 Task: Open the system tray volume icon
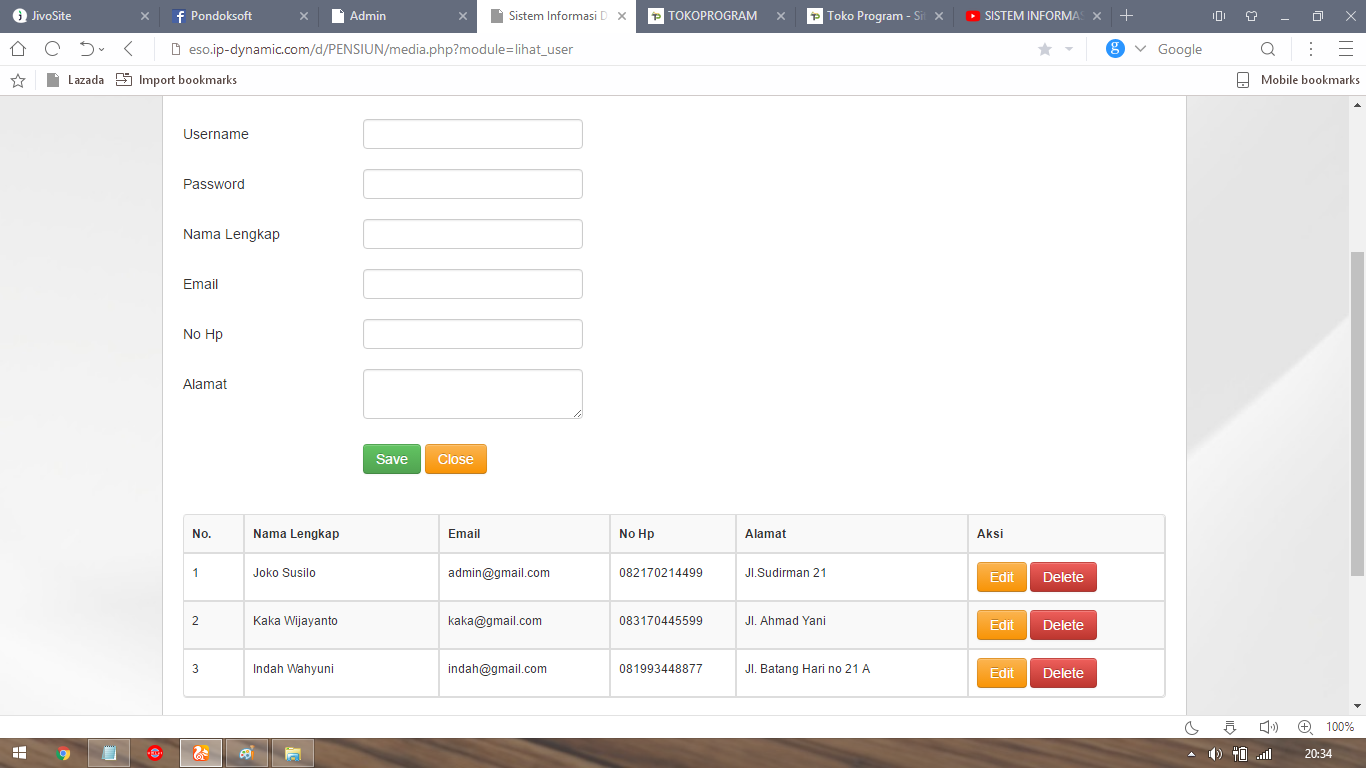pos(1215,754)
